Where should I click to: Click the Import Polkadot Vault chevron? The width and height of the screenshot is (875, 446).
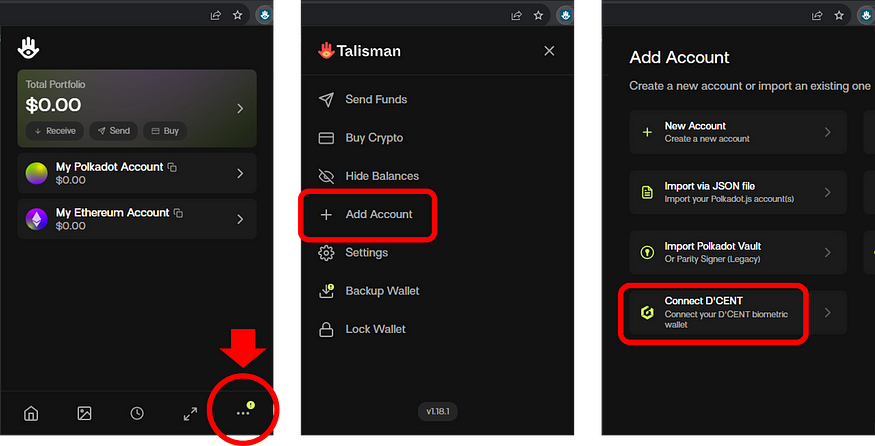828,253
